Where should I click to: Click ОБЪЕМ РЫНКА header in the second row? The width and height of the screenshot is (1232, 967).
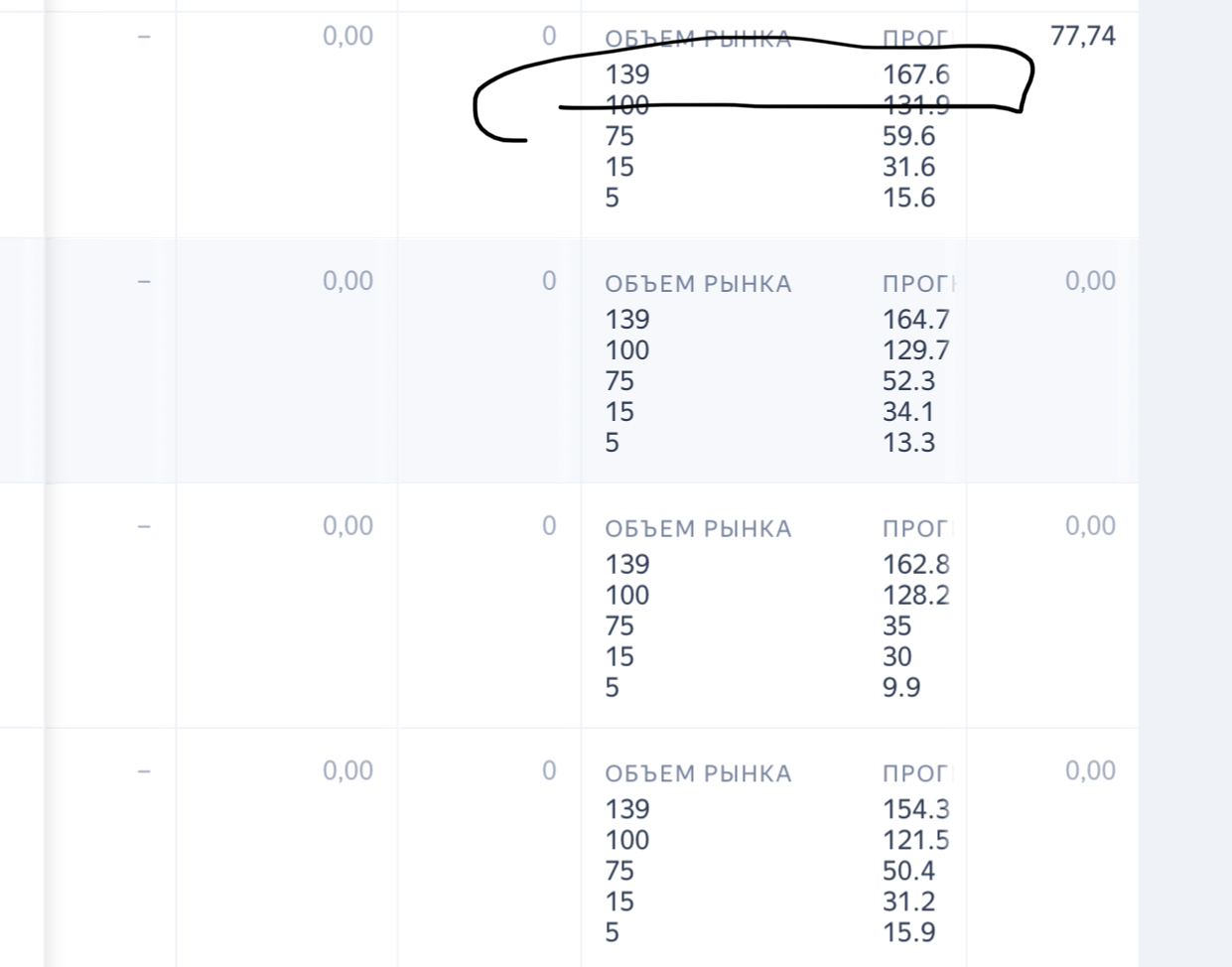(698, 284)
